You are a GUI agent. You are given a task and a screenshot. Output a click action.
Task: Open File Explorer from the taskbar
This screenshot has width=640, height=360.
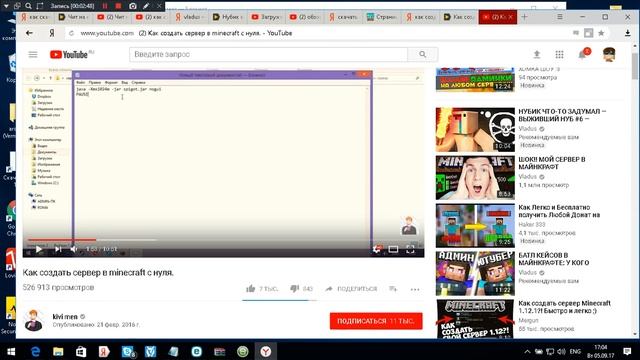[x=58, y=351]
